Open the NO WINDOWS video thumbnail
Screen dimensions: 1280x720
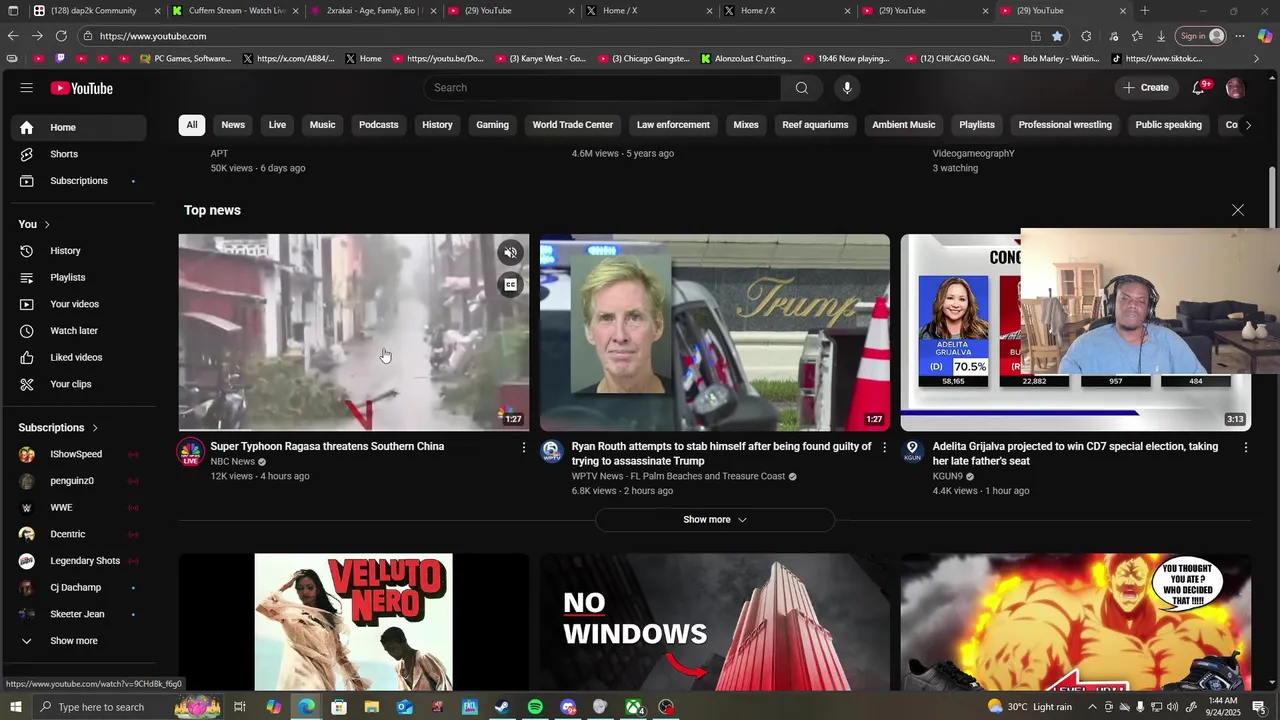[x=715, y=622]
